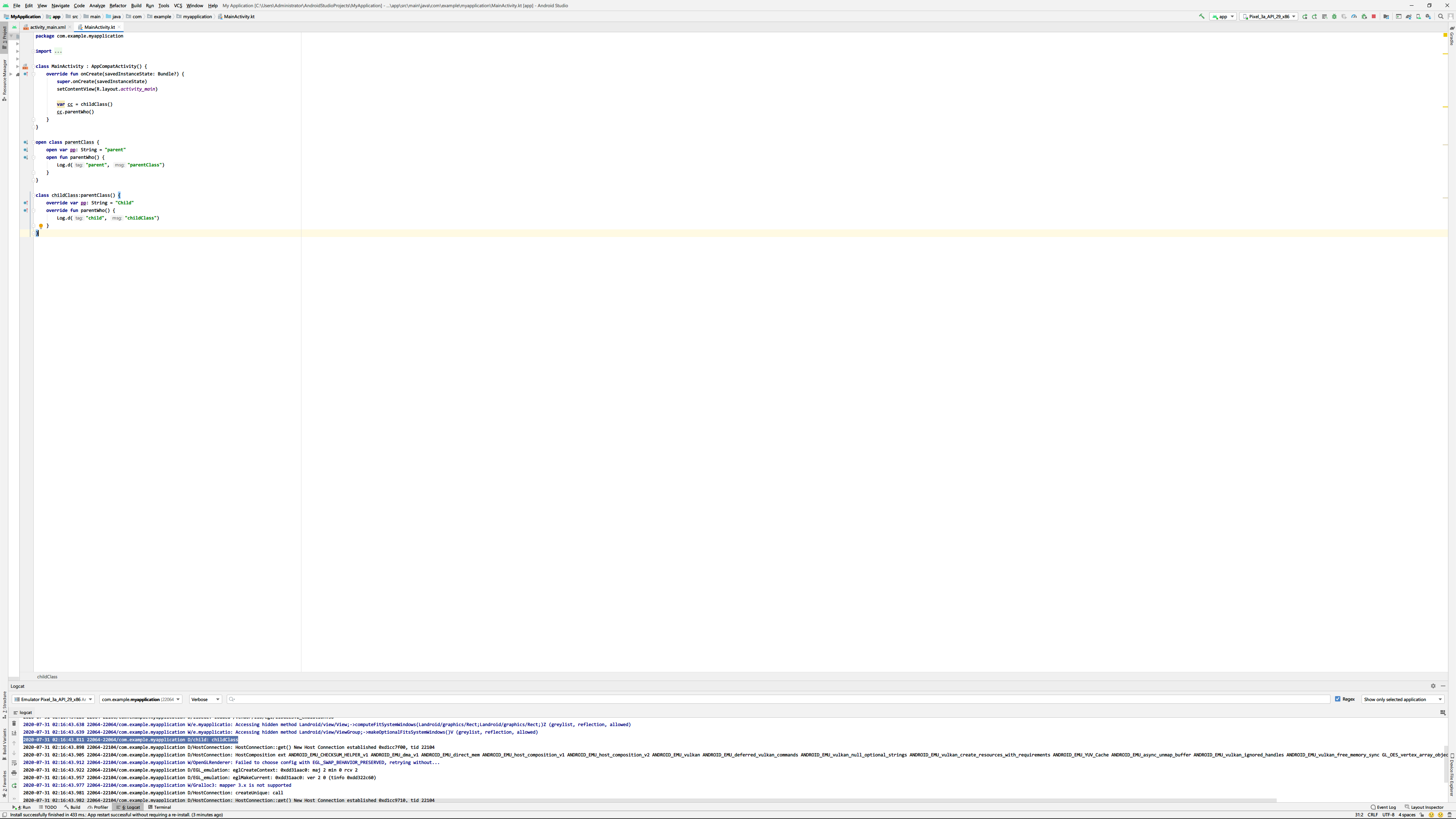Open the Profile app gauge icon

pyautogui.click(x=1354, y=16)
